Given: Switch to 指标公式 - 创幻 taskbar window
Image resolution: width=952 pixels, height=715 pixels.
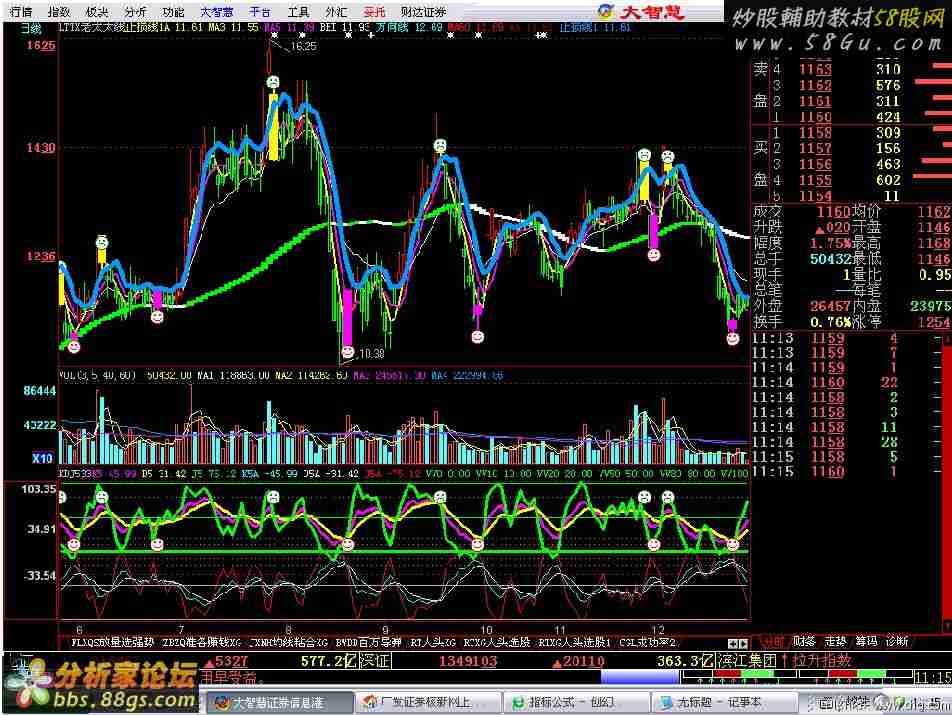Looking at the screenshot, I should tap(576, 703).
